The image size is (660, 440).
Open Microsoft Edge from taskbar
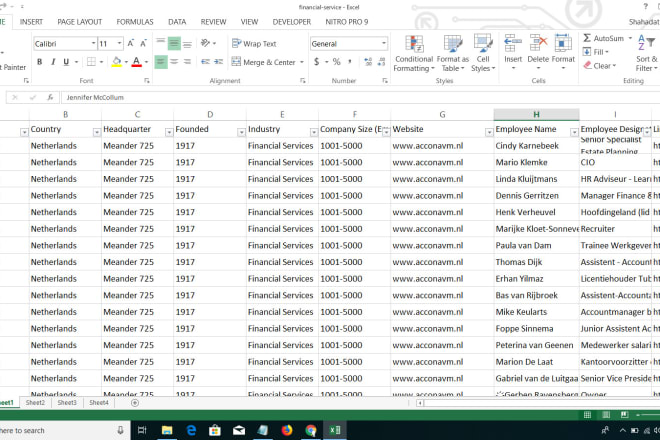[x=191, y=430]
